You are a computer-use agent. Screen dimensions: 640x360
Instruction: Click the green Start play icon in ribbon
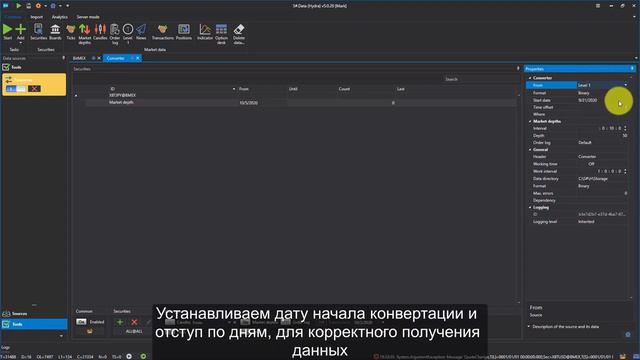7,29
